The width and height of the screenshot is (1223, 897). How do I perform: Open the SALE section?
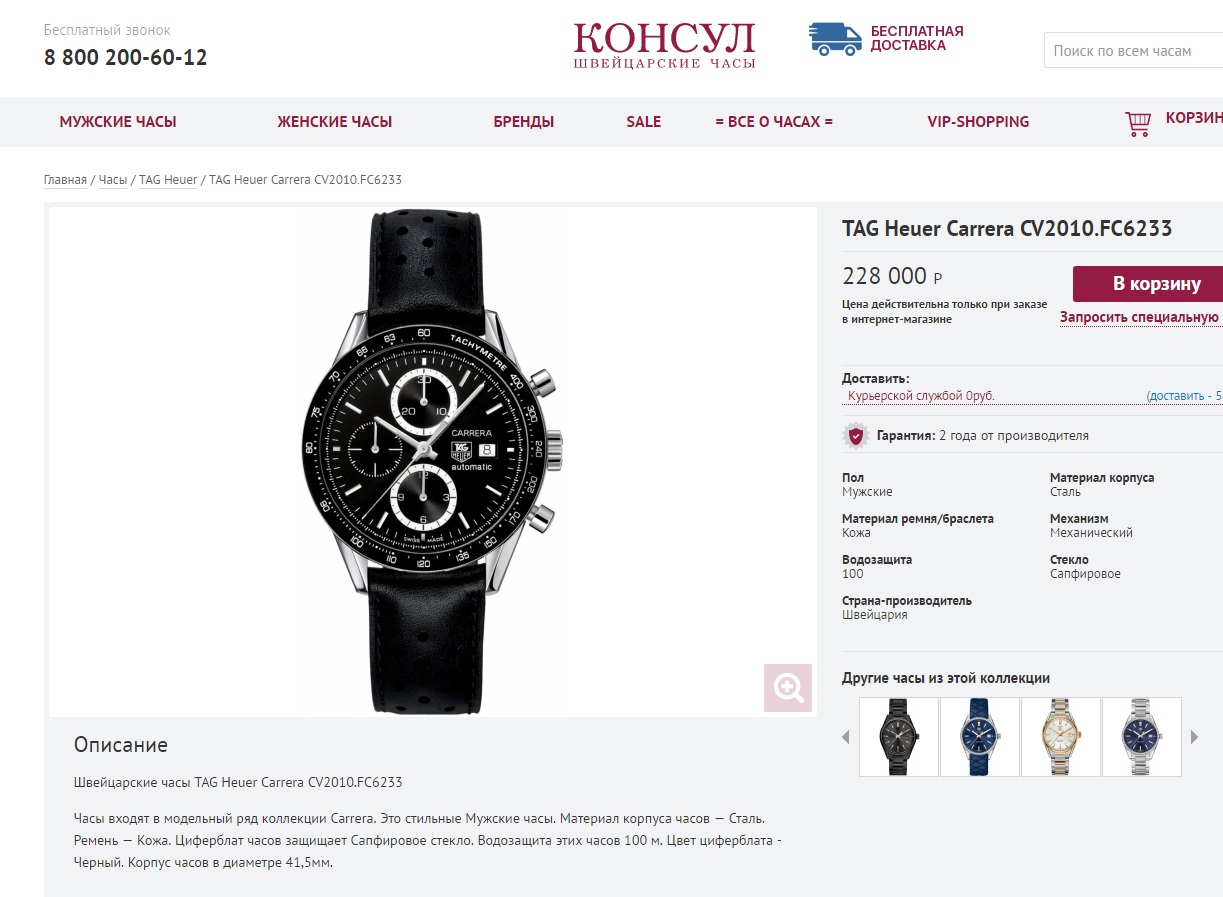point(644,122)
